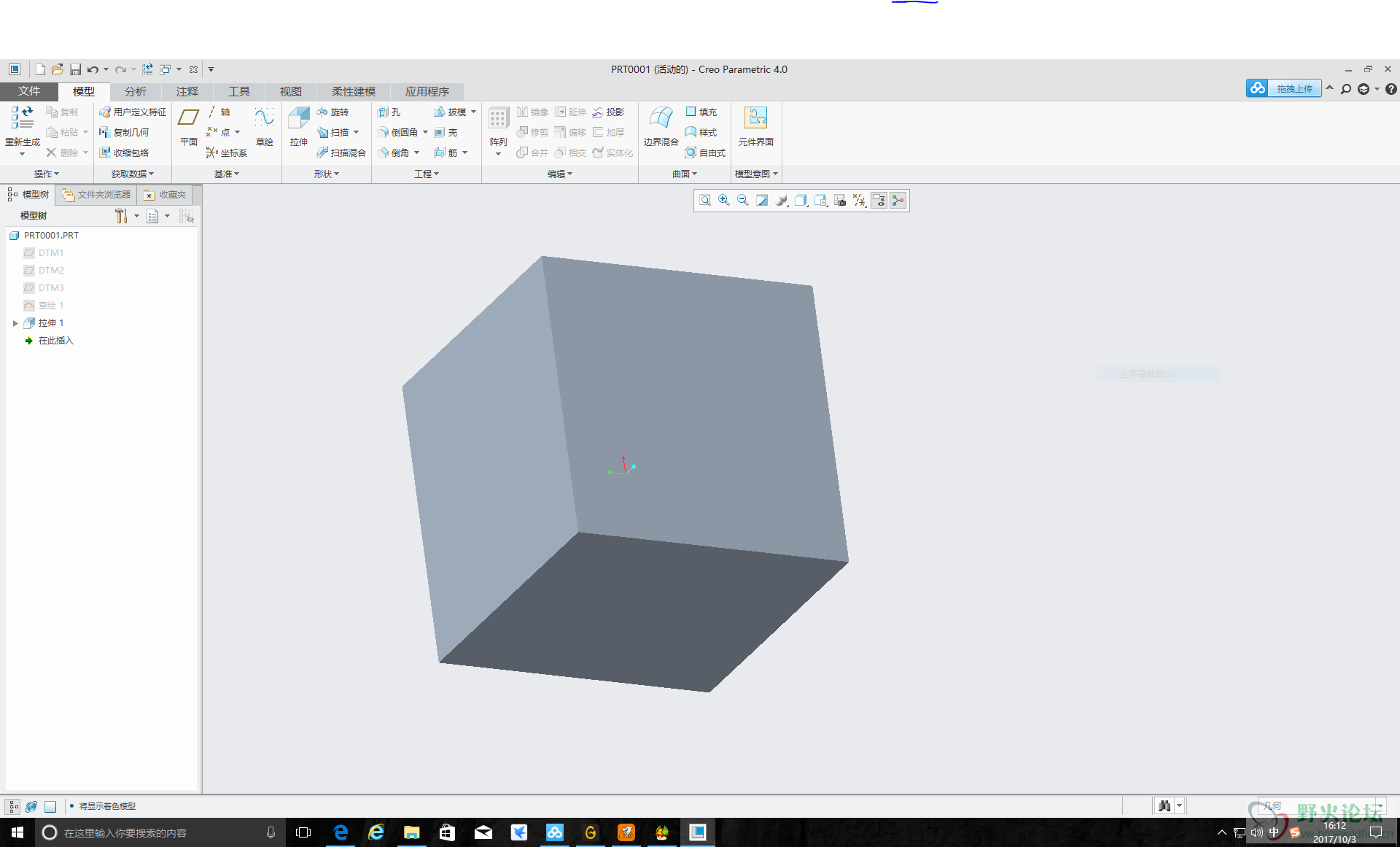
Task: Open Microsoft Edge from the taskbar
Action: (x=341, y=832)
